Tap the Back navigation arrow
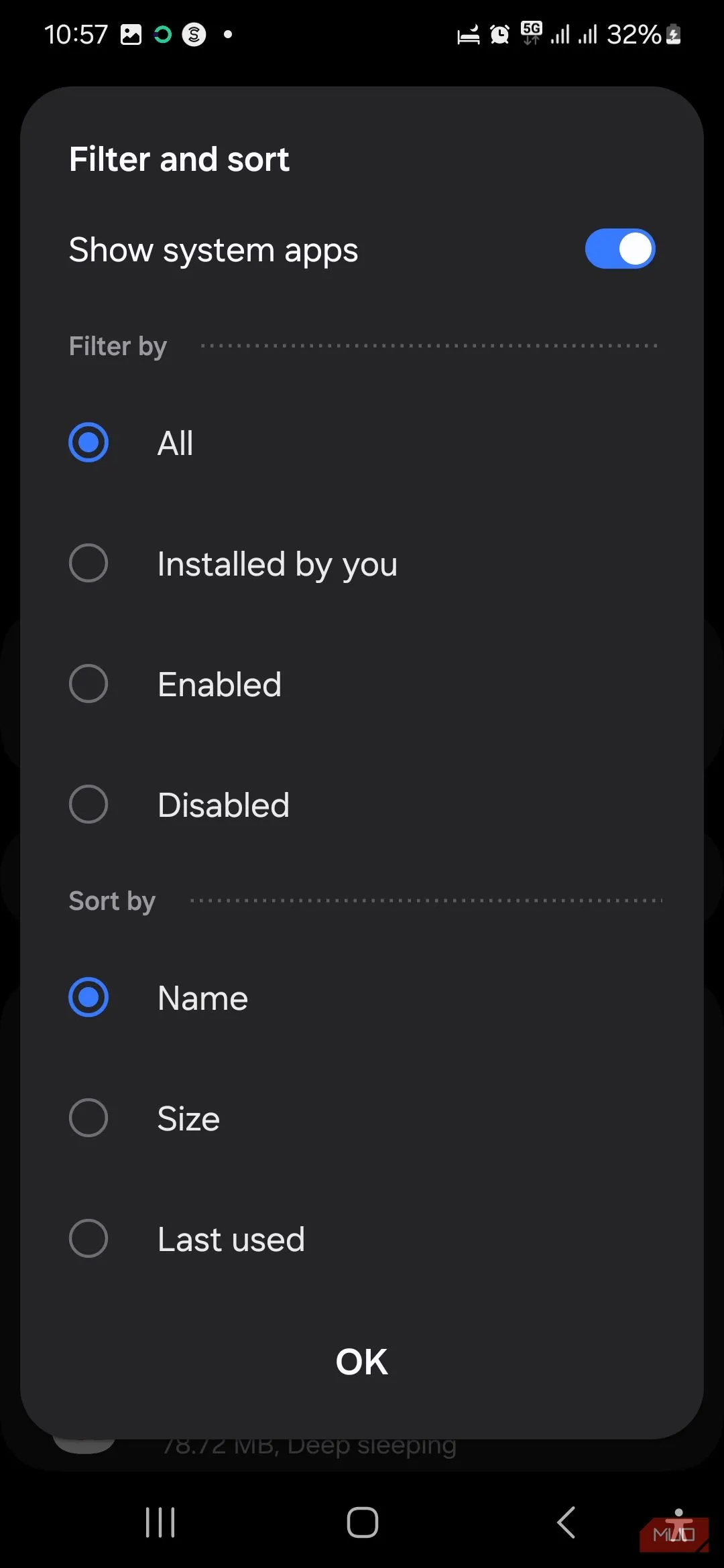Screen dimensions: 724x1568 tap(565, 1522)
